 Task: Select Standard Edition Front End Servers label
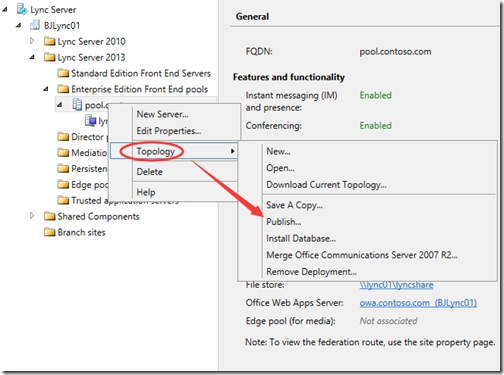click(x=141, y=73)
